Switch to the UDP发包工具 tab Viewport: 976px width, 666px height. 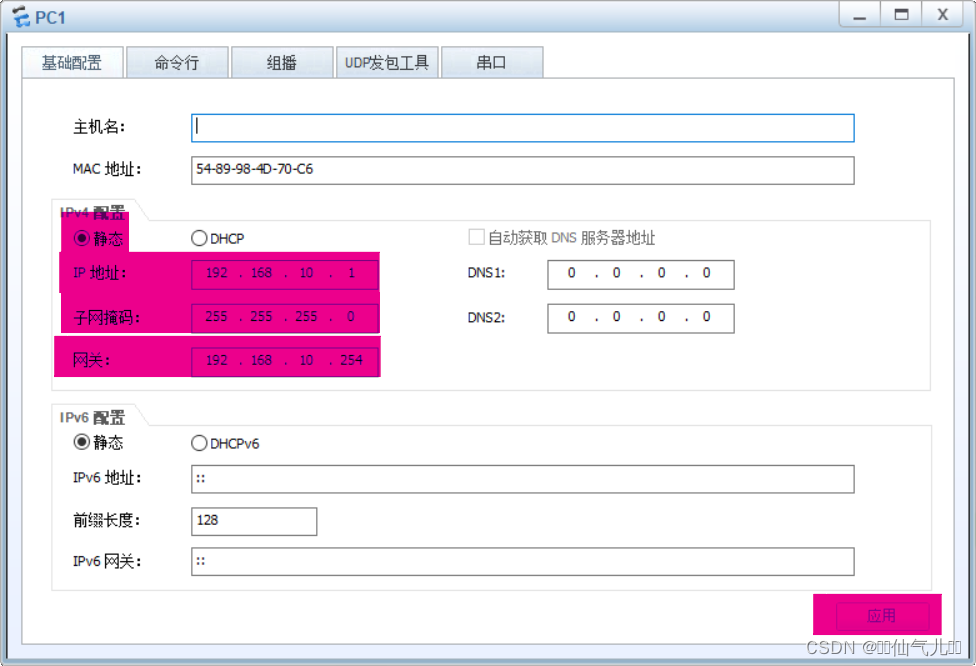387,62
